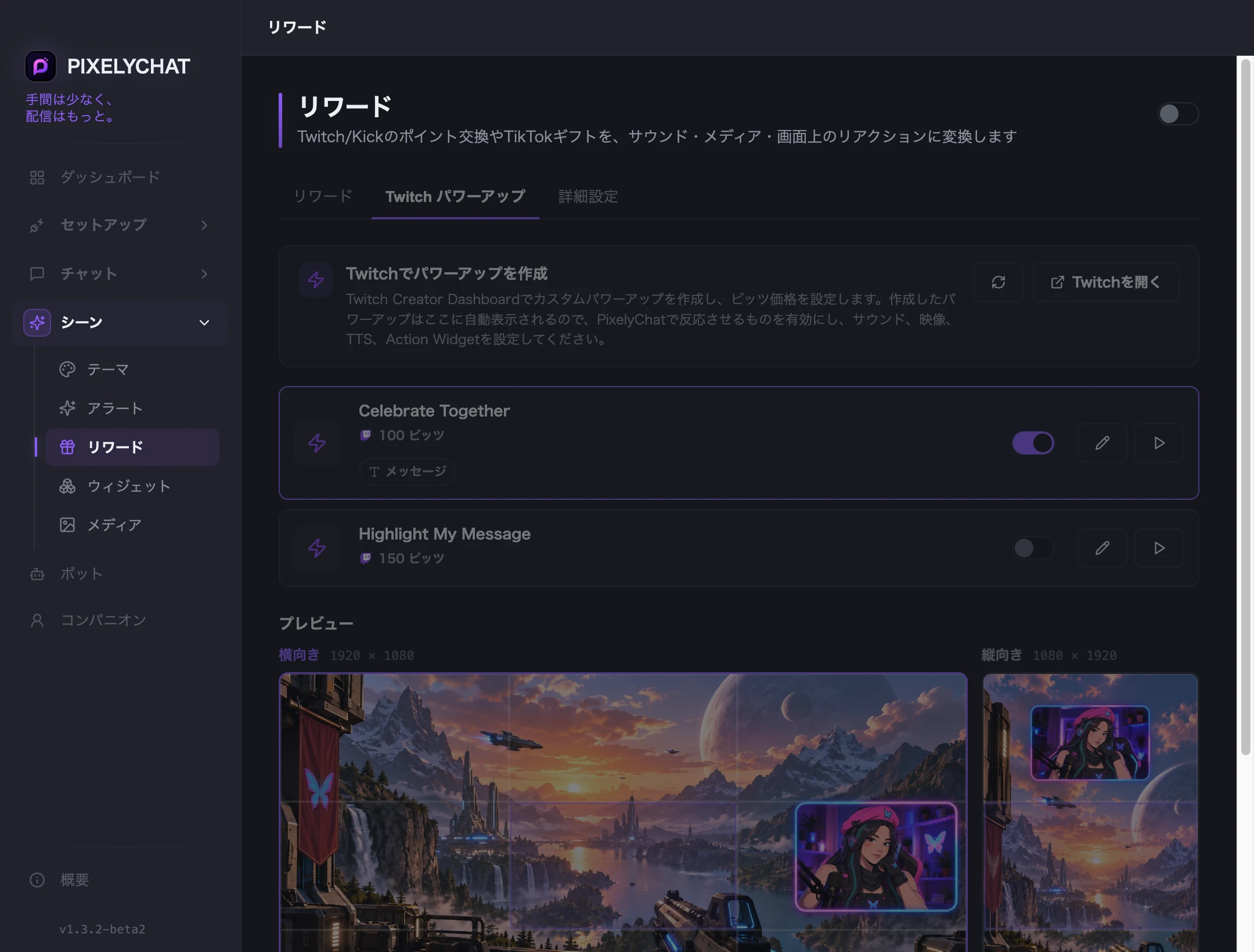Click the portrait 1080 × 1920 preview
The height and width of the screenshot is (952, 1254).
[x=1090, y=813]
